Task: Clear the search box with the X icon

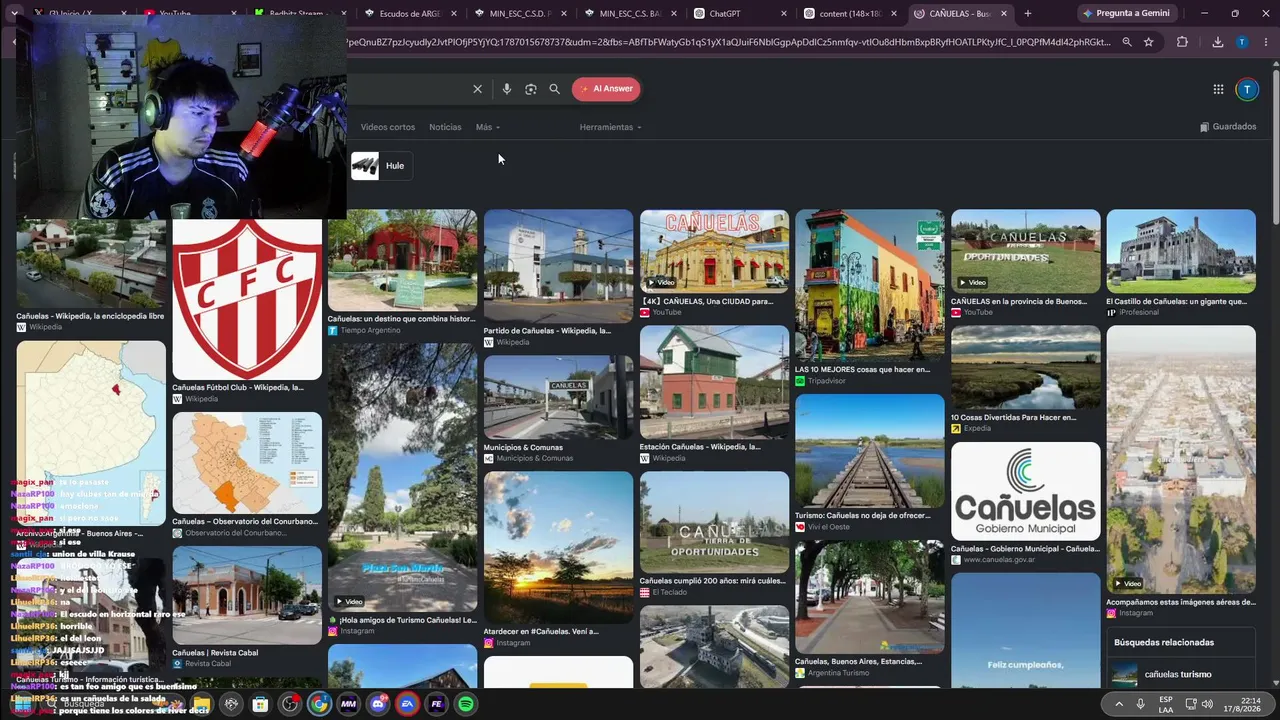Action: 477,89
